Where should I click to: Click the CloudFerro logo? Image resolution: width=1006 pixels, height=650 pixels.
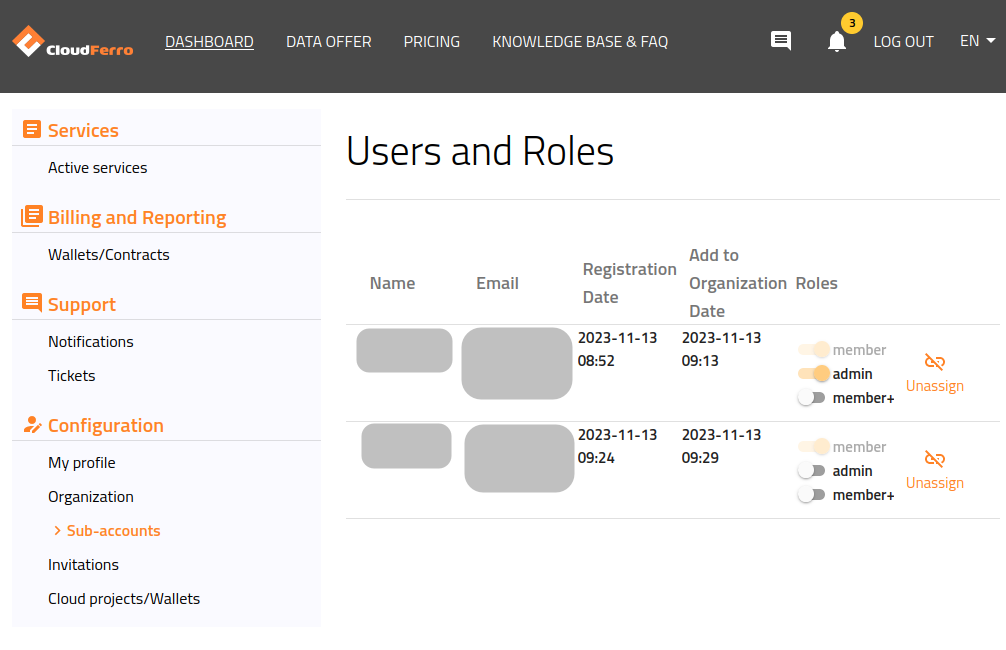click(x=71, y=41)
